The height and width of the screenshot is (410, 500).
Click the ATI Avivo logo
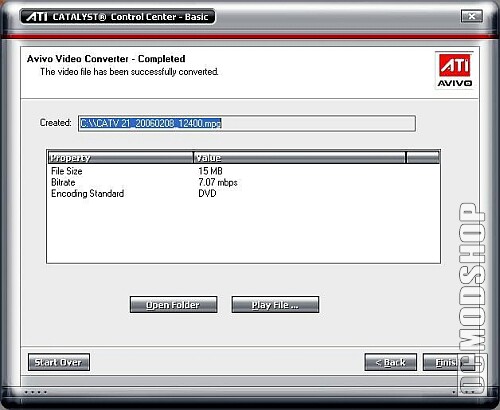coord(455,70)
